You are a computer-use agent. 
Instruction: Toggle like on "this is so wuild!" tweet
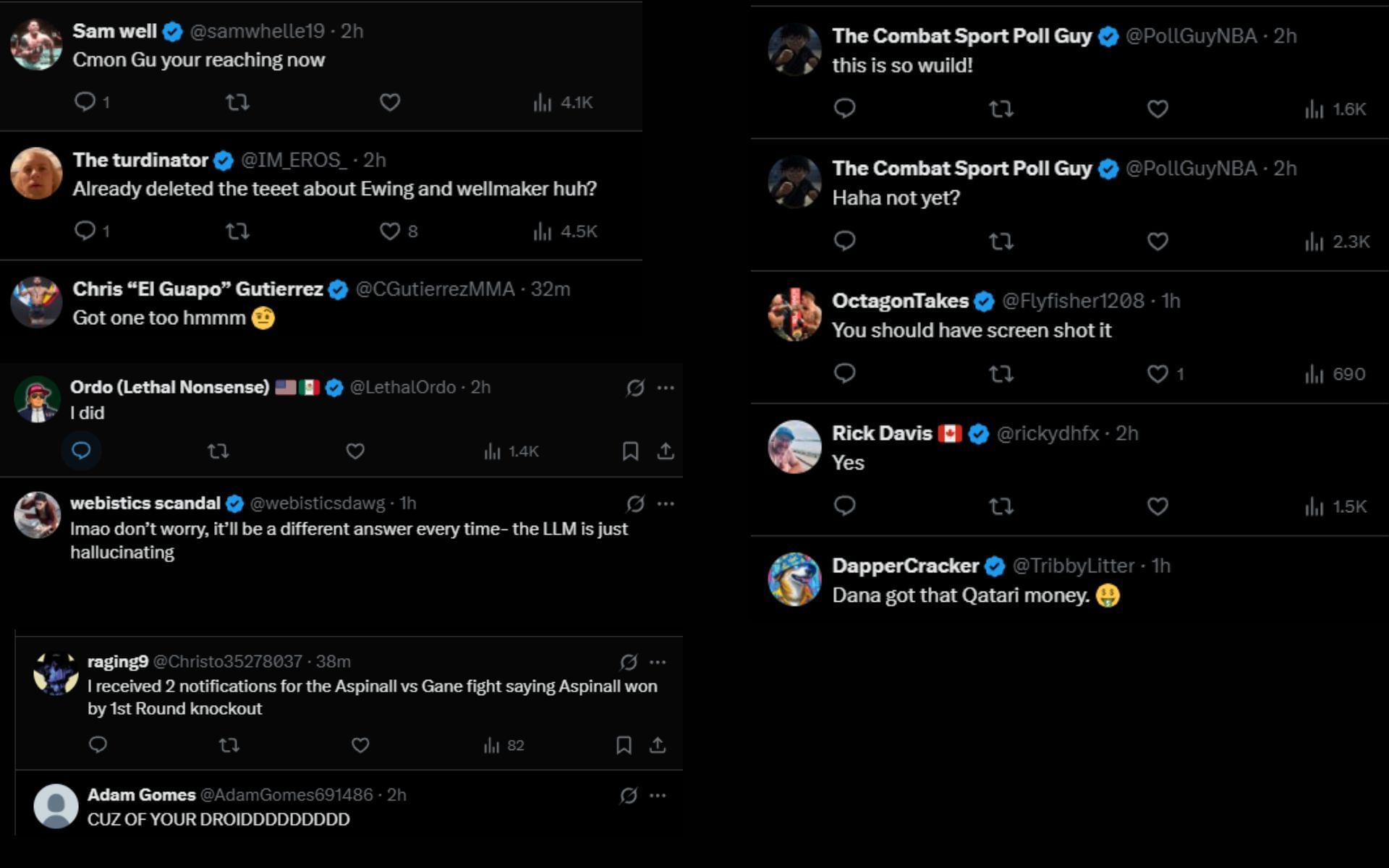point(1157,109)
